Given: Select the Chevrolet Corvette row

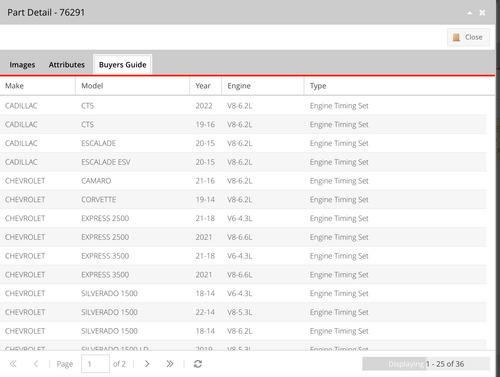Looking at the screenshot, I should 243,200.
